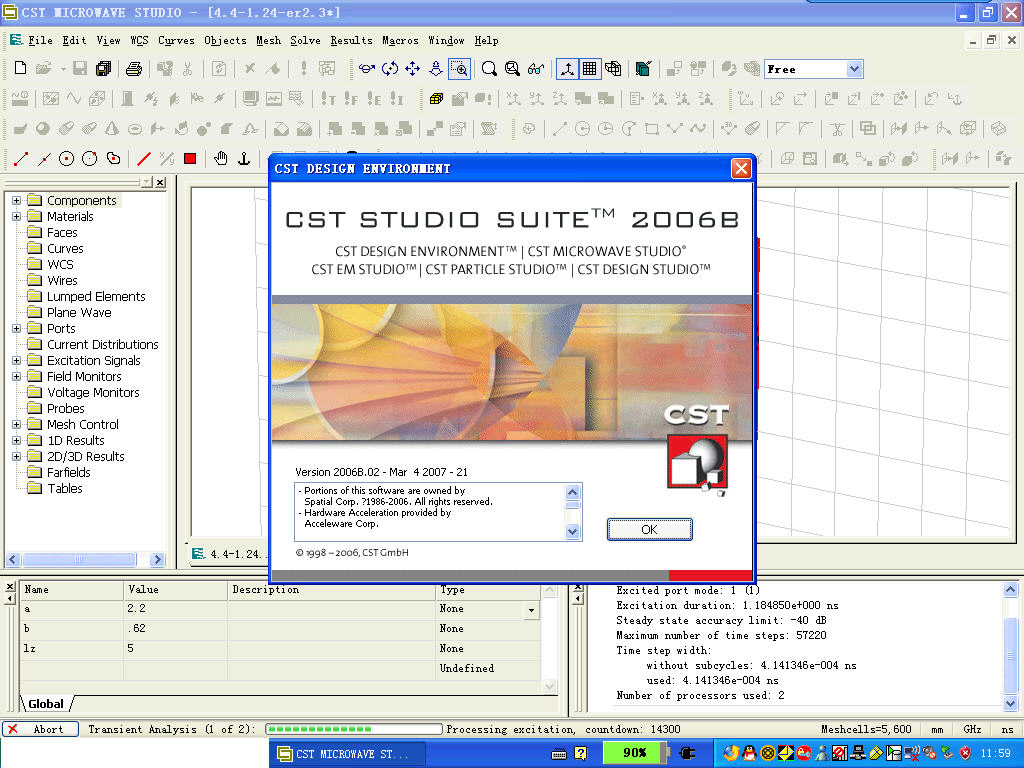Click the teal cutting plane icon
Image resolution: width=1024 pixels, height=768 pixels.
click(x=643, y=69)
